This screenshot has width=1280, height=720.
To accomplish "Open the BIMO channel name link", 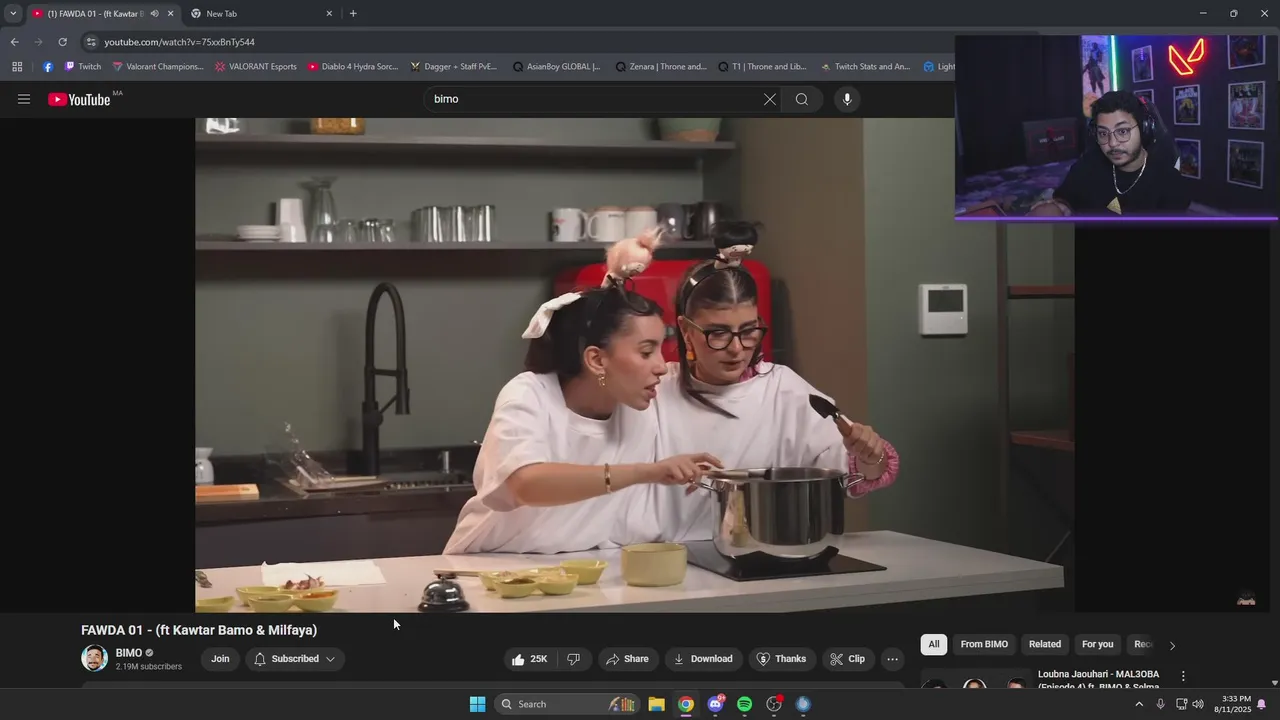I will 129,653.
